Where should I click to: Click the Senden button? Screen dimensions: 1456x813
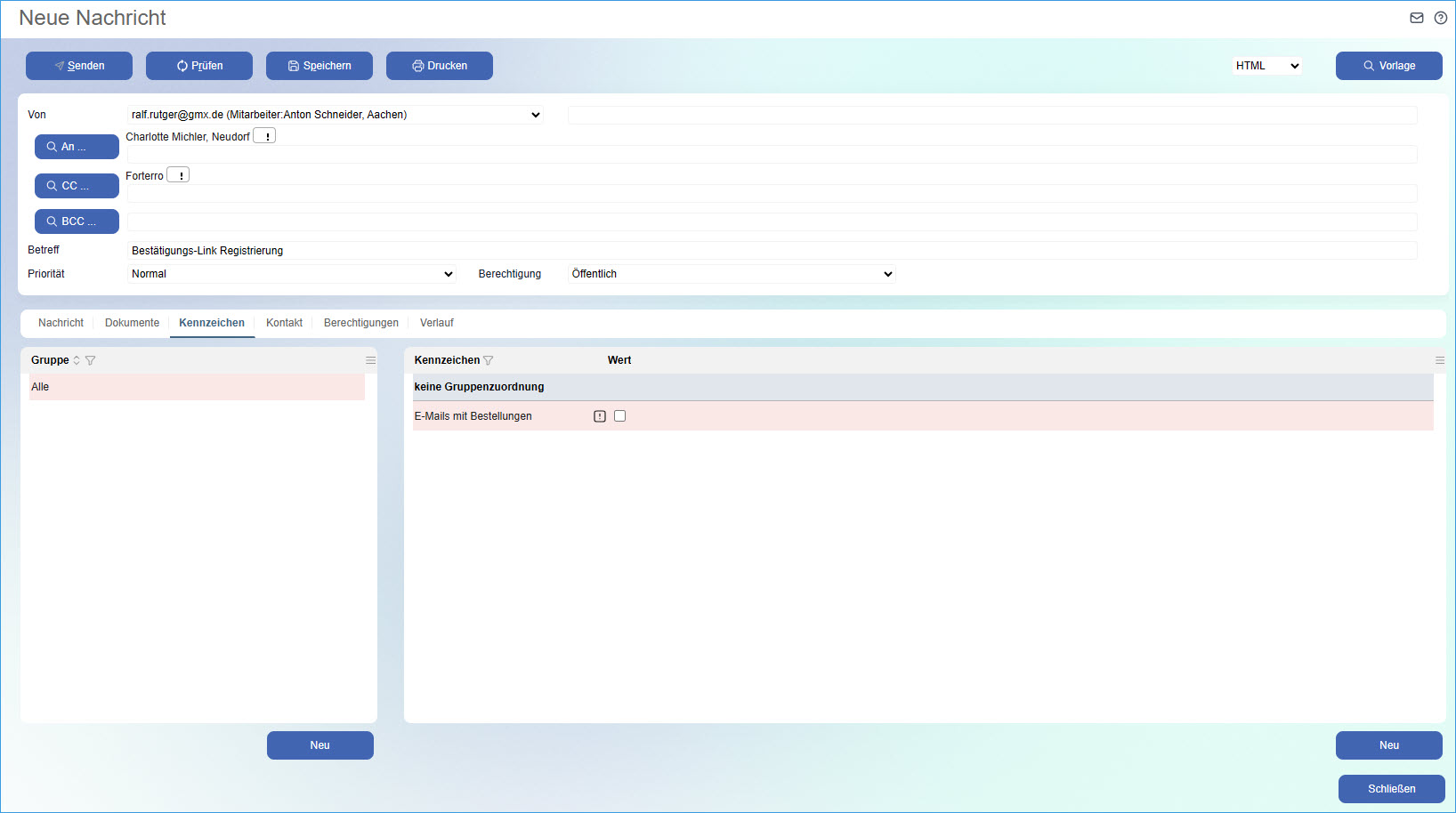tap(78, 65)
